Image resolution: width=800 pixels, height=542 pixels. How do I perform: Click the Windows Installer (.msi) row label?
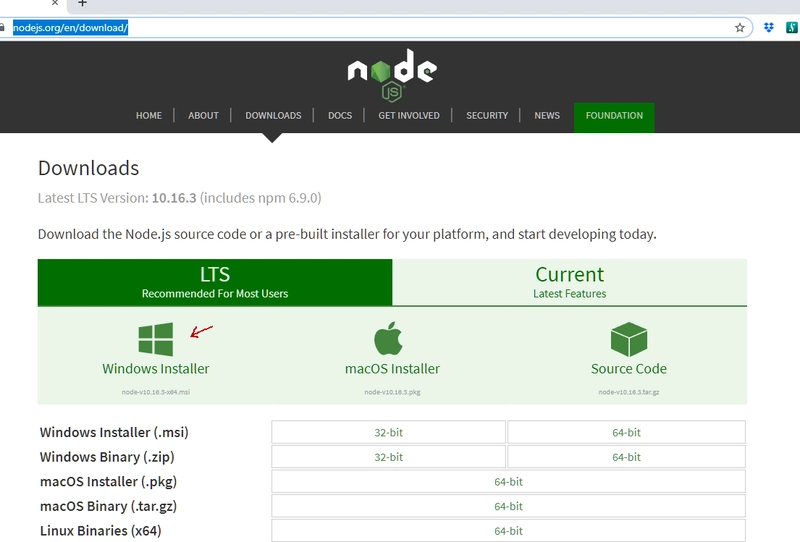tap(114, 432)
